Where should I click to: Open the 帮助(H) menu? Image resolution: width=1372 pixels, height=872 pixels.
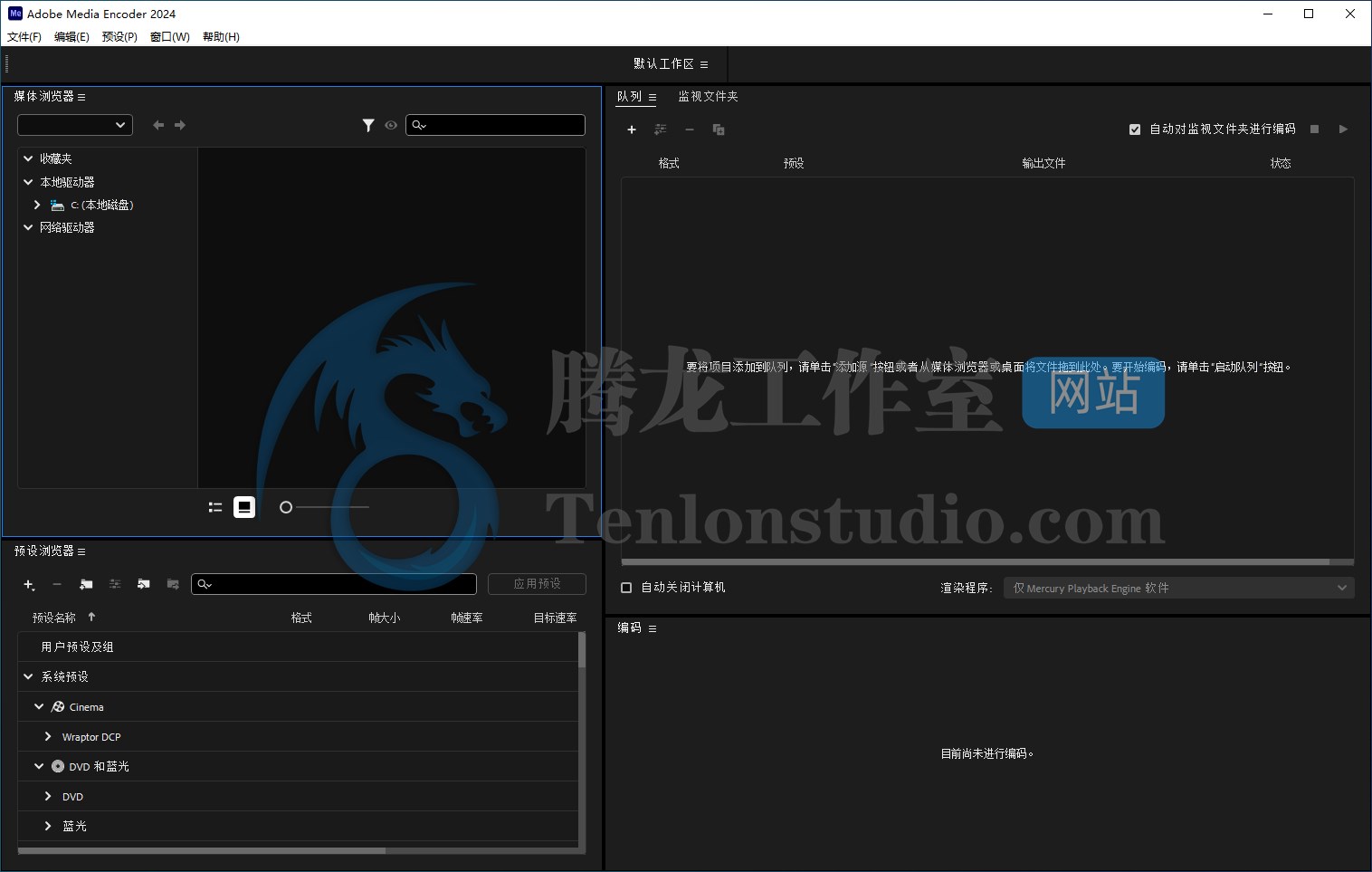(221, 37)
